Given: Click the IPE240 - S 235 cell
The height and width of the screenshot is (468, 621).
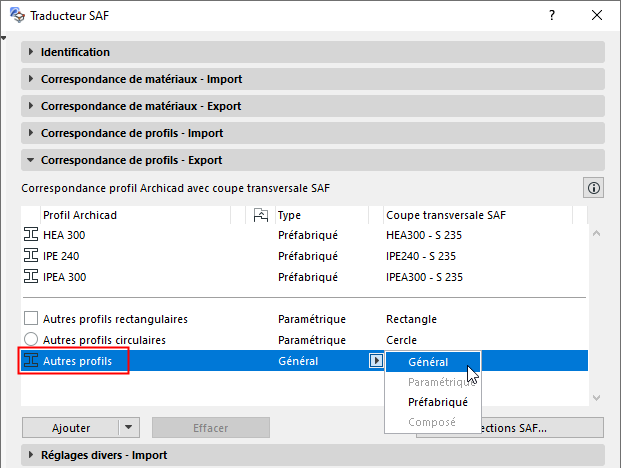Looking at the screenshot, I should click(x=421, y=256).
